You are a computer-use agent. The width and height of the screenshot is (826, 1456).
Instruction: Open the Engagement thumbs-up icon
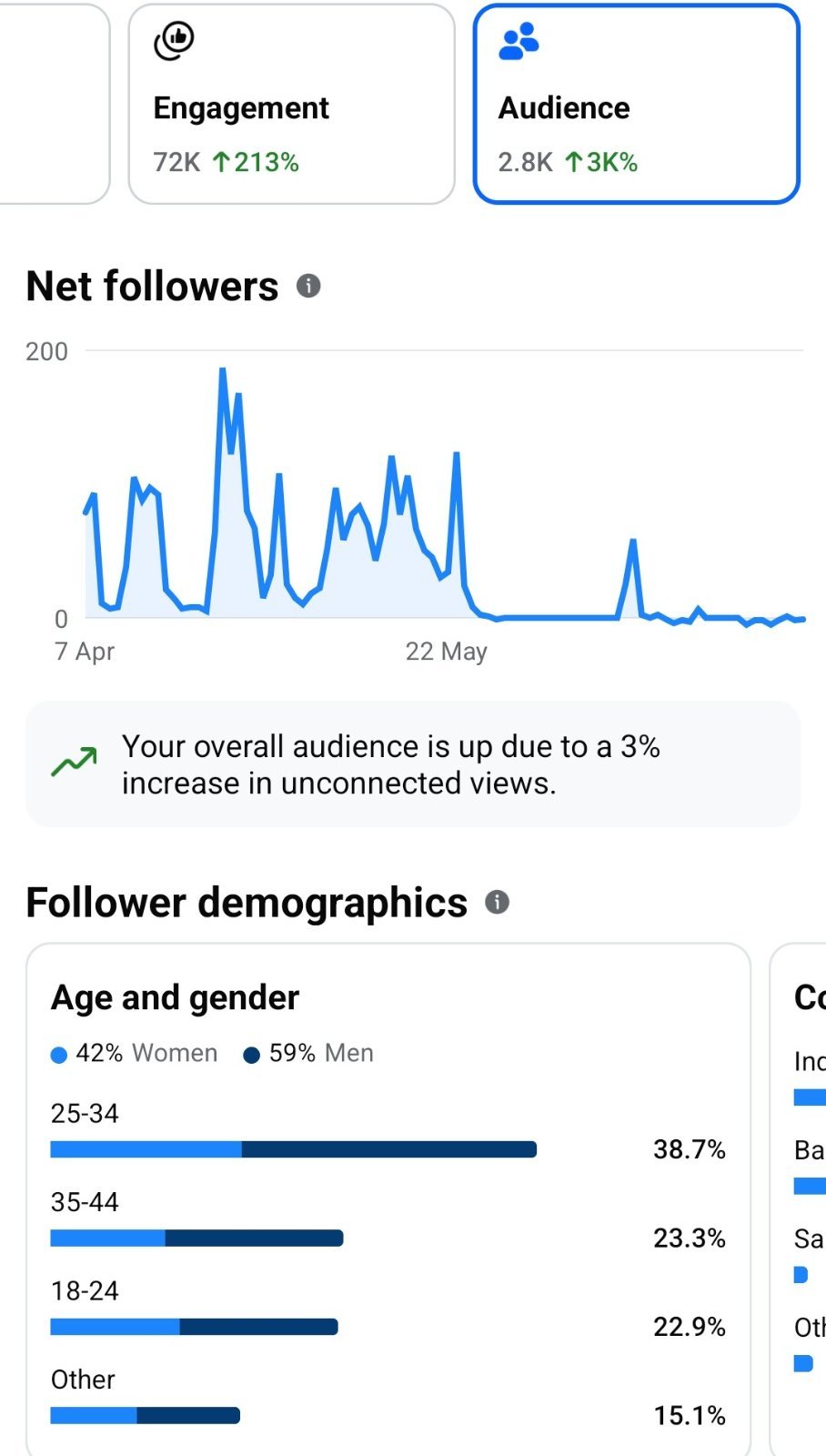[x=174, y=41]
